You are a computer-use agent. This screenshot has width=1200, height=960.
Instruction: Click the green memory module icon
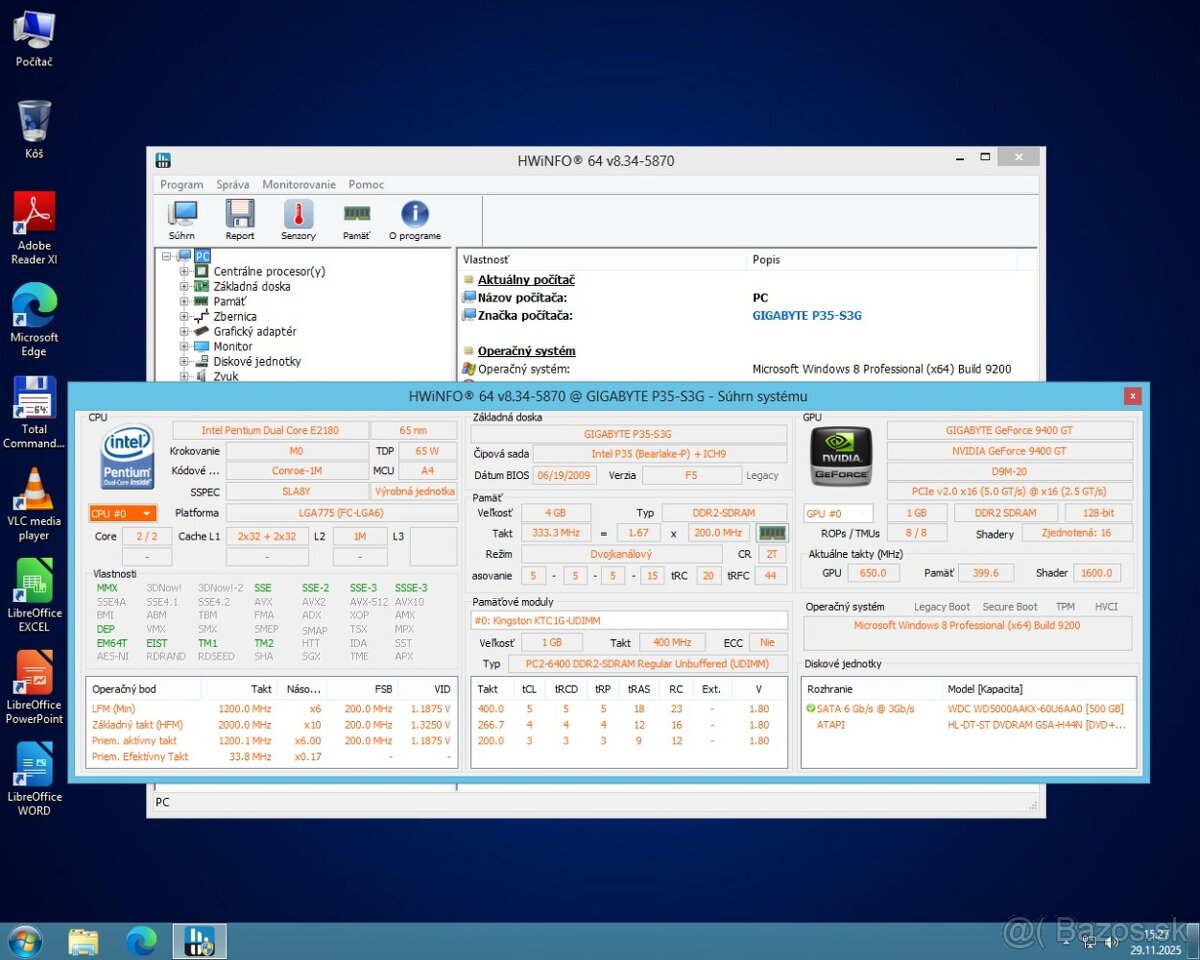pyautogui.click(x=772, y=533)
